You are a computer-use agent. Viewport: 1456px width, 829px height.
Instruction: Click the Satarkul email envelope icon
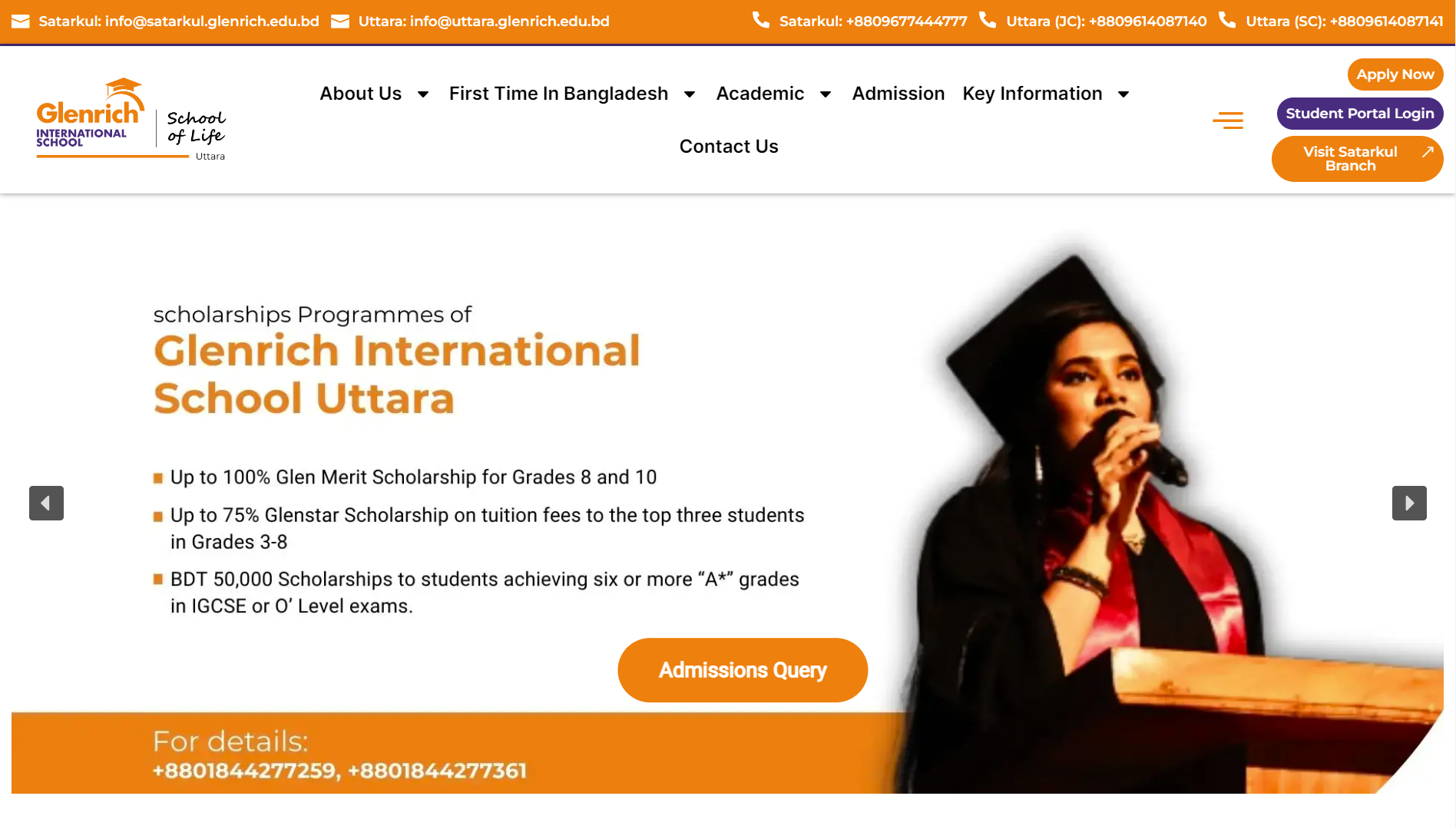coord(21,21)
